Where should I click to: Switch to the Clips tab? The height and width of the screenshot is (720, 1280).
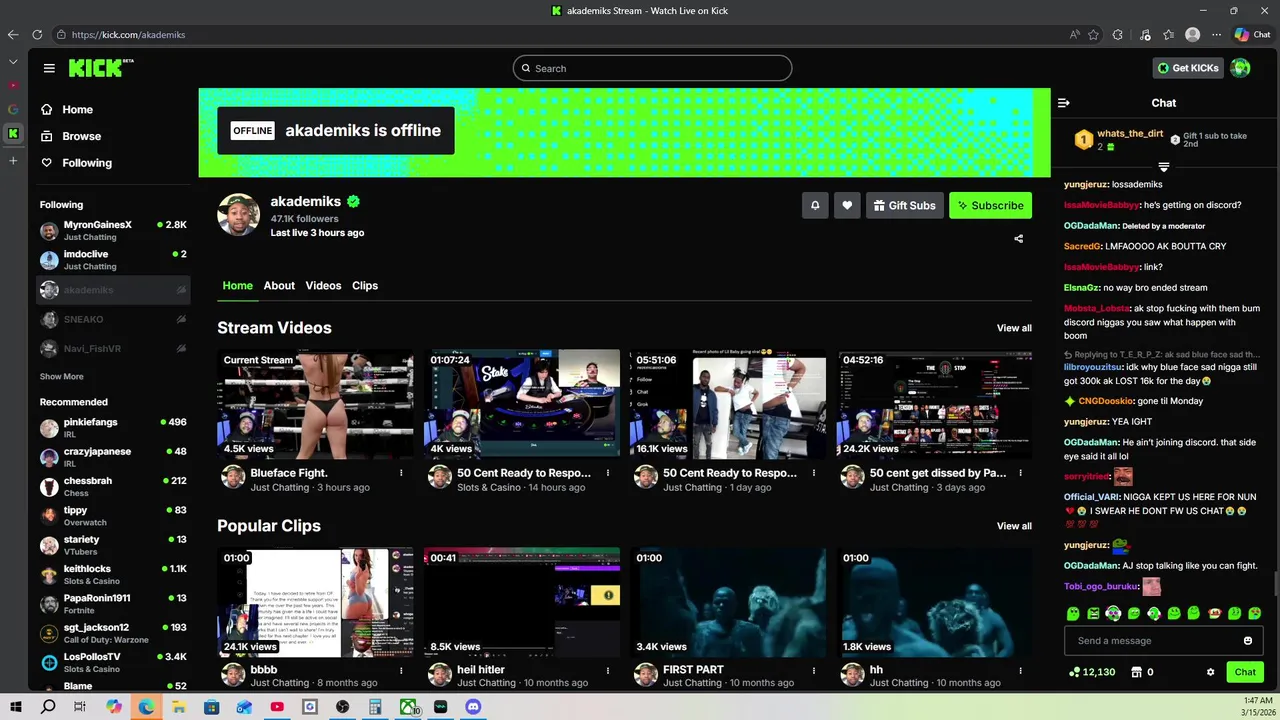pos(365,286)
